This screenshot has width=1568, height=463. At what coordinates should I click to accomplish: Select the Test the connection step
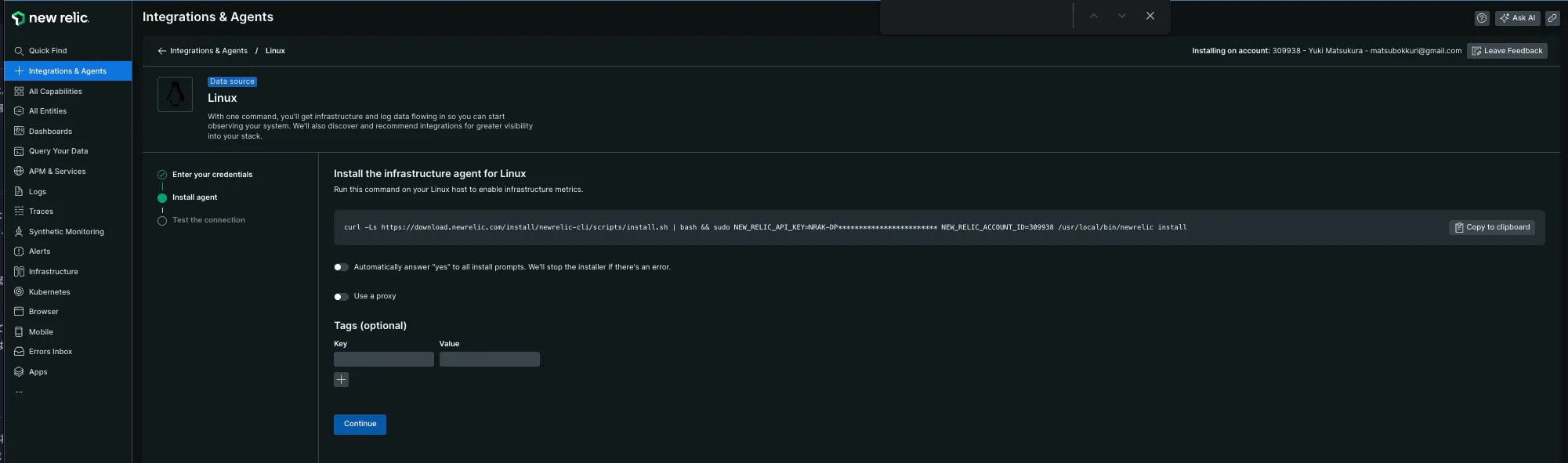[208, 220]
